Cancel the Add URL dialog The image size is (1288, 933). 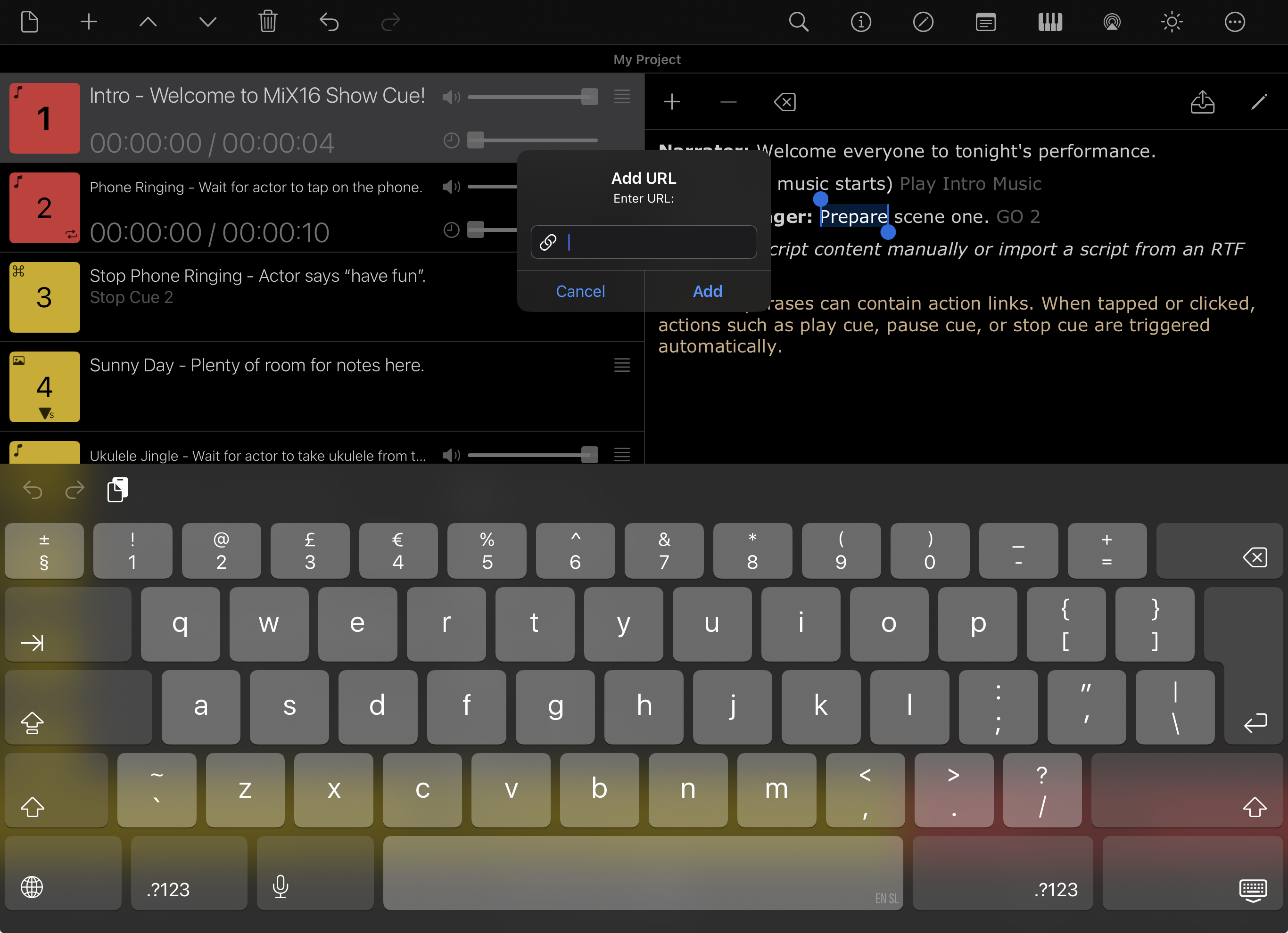[x=580, y=291]
